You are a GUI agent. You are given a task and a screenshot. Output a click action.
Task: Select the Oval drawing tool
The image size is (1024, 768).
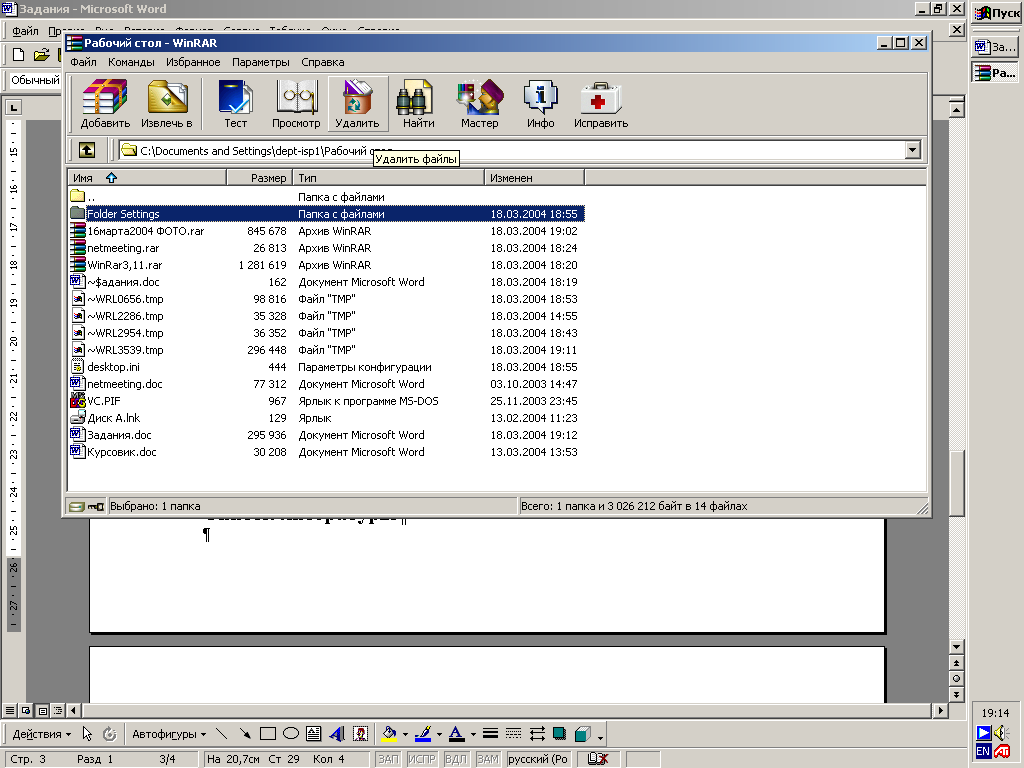click(x=291, y=734)
